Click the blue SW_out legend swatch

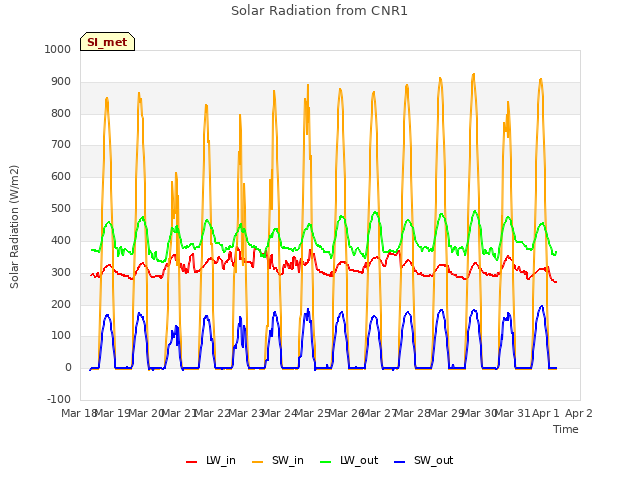point(400,462)
